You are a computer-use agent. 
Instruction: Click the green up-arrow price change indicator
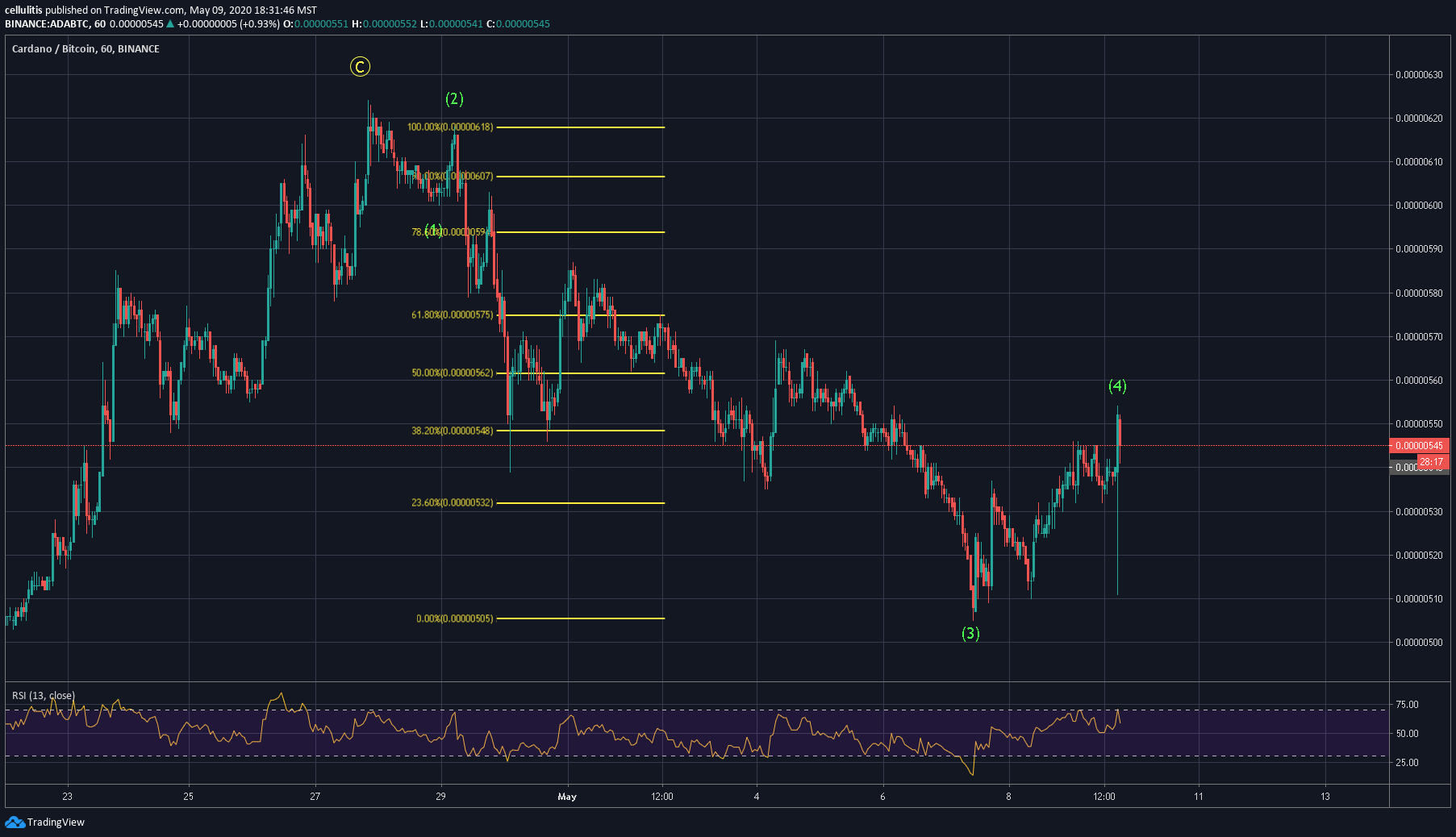click(170, 24)
